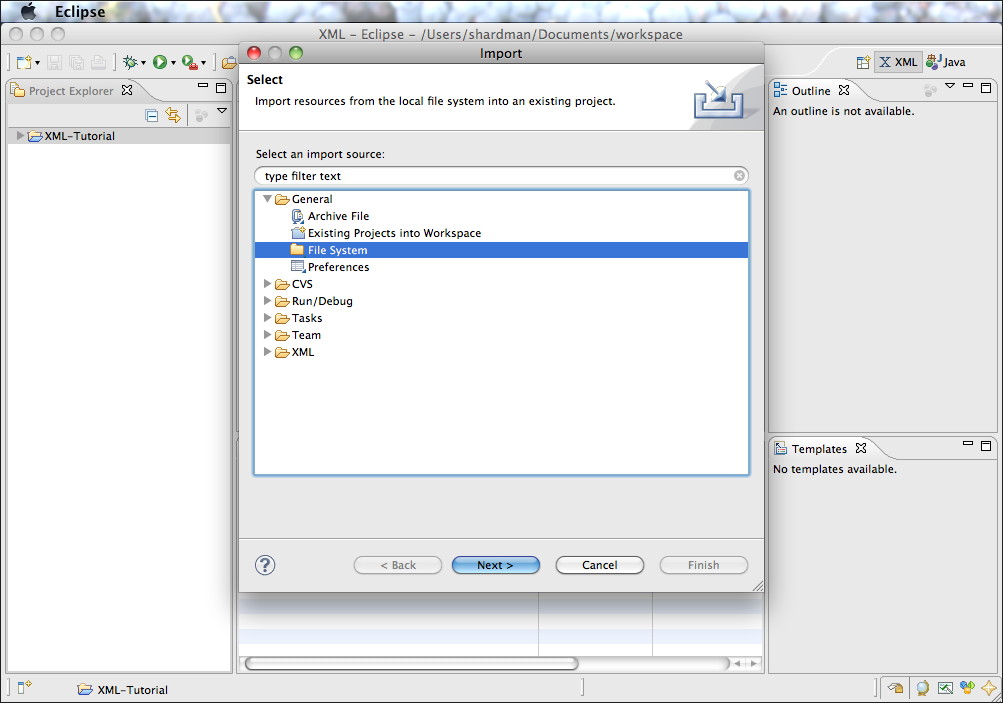Expand the Team import category
Image resolution: width=1003 pixels, height=703 pixels.
click(268, 335)
